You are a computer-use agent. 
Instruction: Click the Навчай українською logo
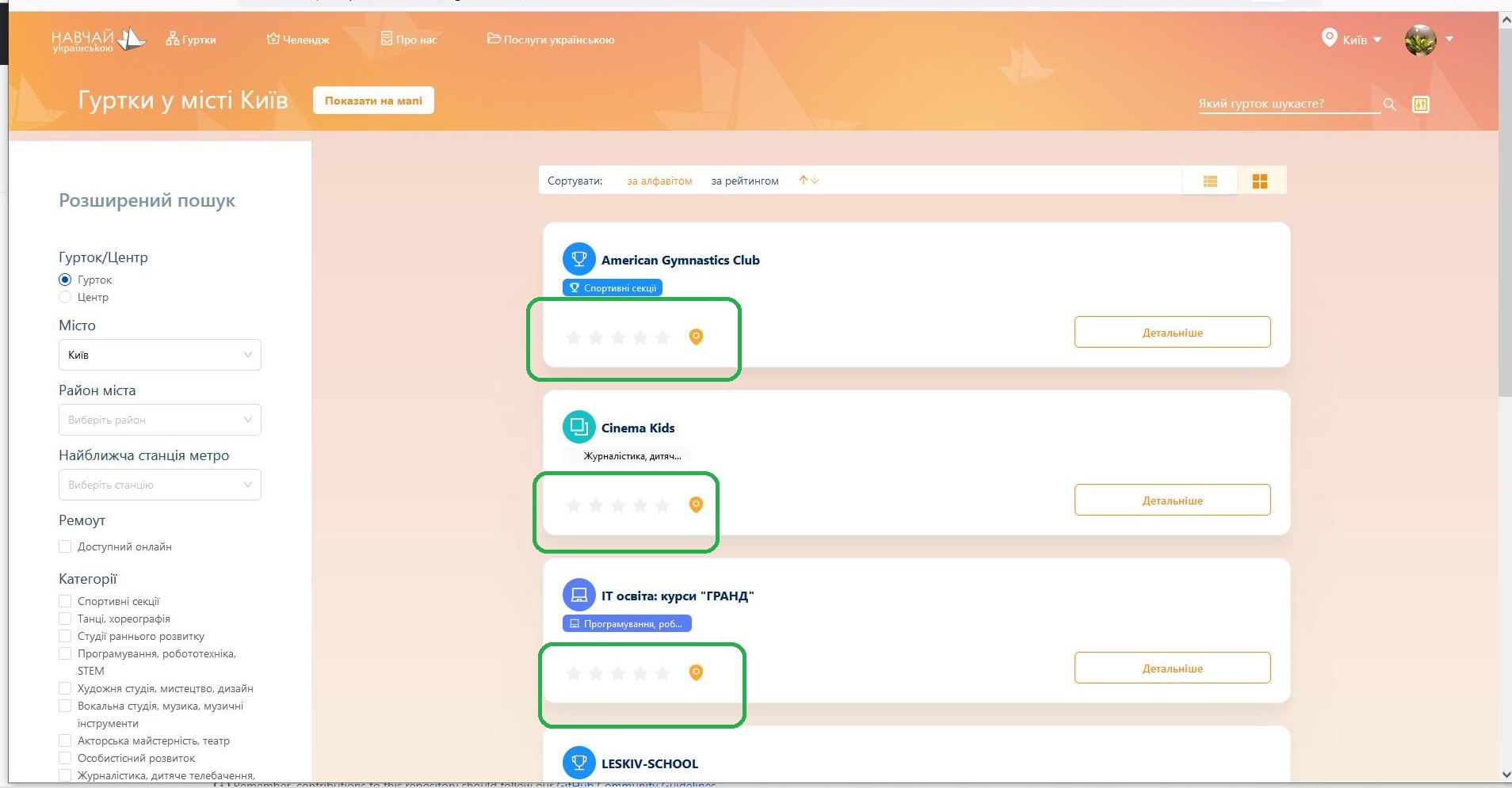98,40
